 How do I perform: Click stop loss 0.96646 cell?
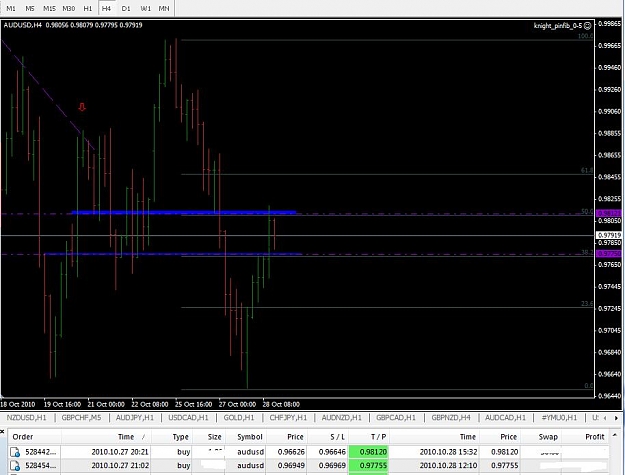coord(332,452)
